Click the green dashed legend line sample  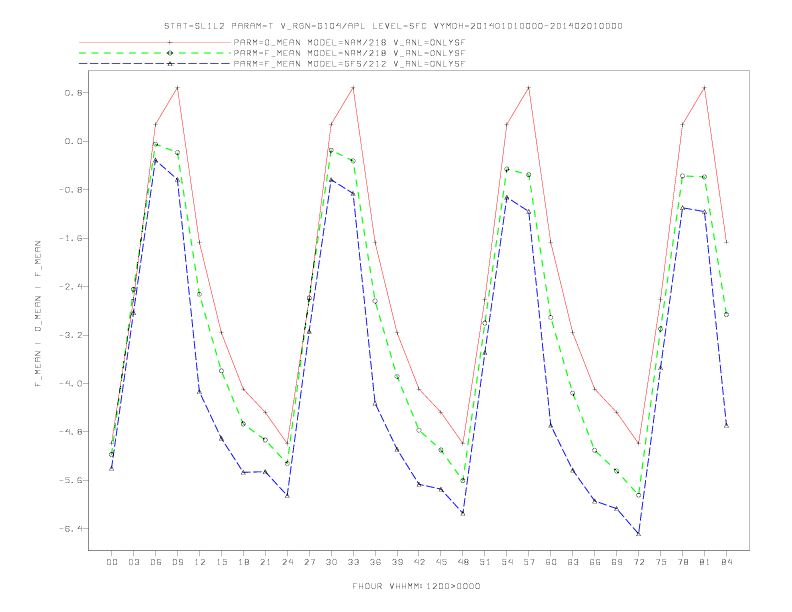(x=155, y=53)
